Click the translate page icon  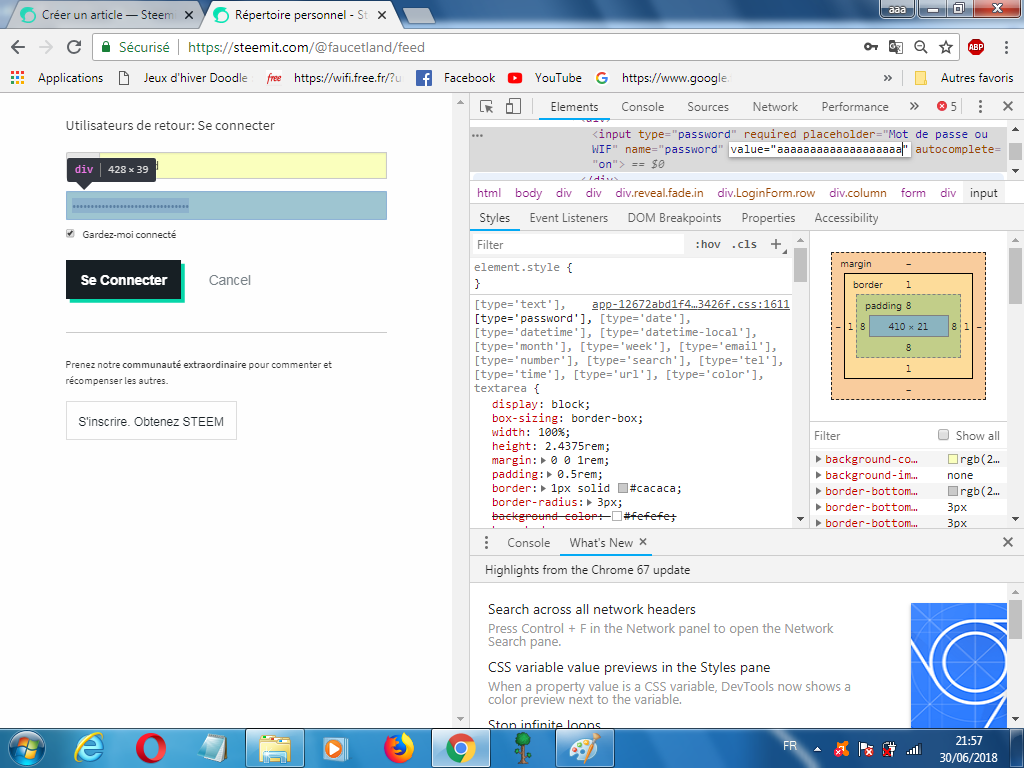[x=895, y=47]
